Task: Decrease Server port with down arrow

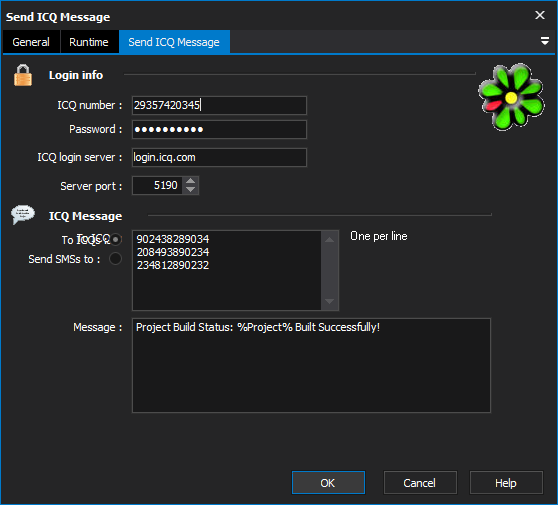Action: (191, 190)
